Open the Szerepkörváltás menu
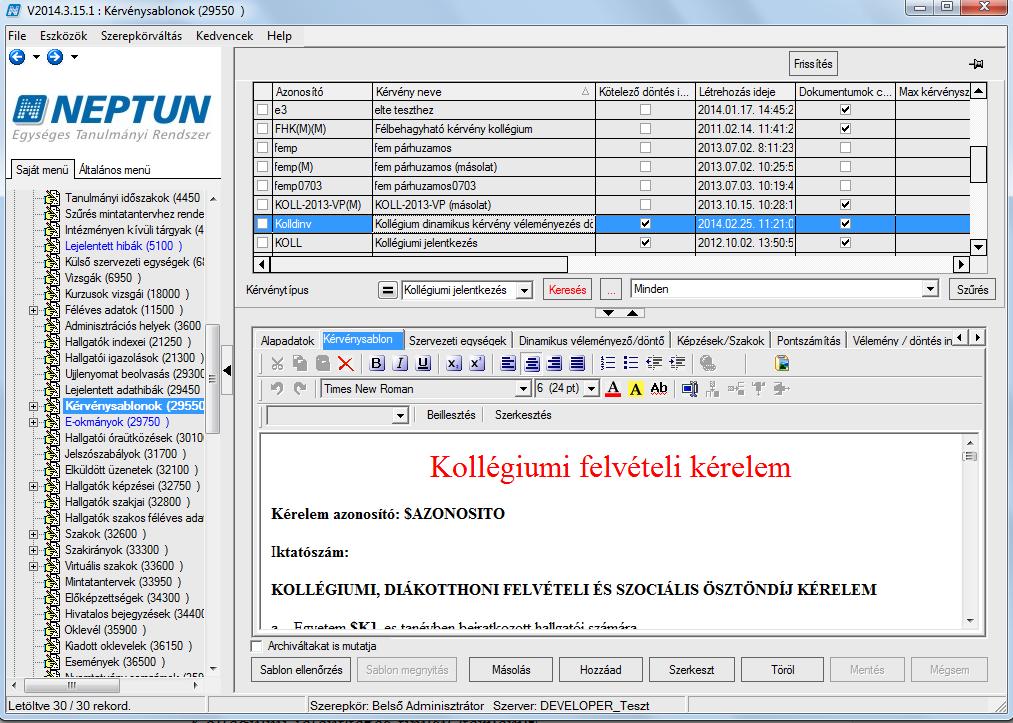This screenshot has height=723, width=1013. (141, 36)
